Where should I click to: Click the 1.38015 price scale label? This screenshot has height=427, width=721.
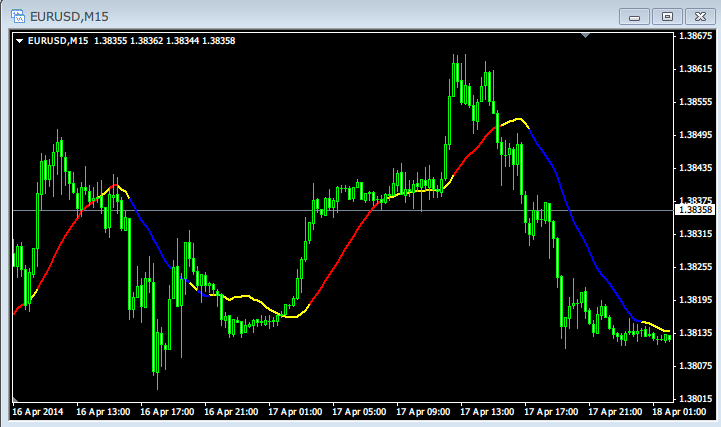pyautogui.click(x=696, y=399)
